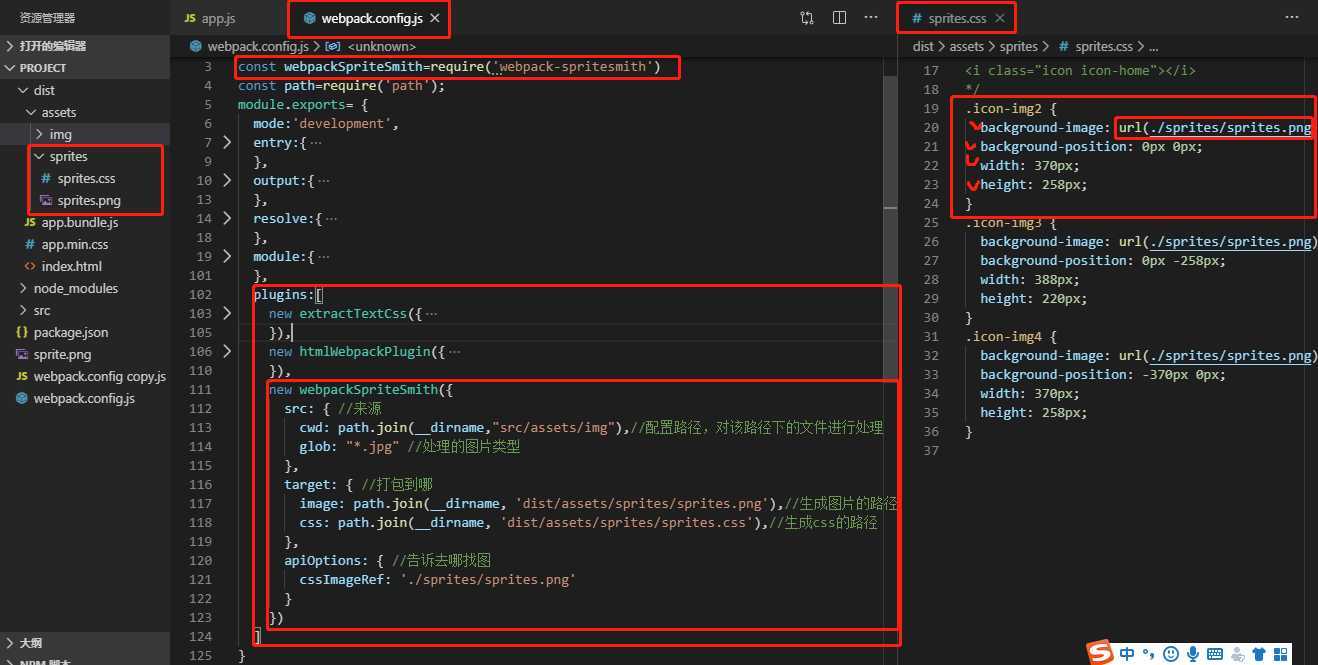Open index.html from the file explorer
The image size is (1318, 665).
[x=71, y=266]
